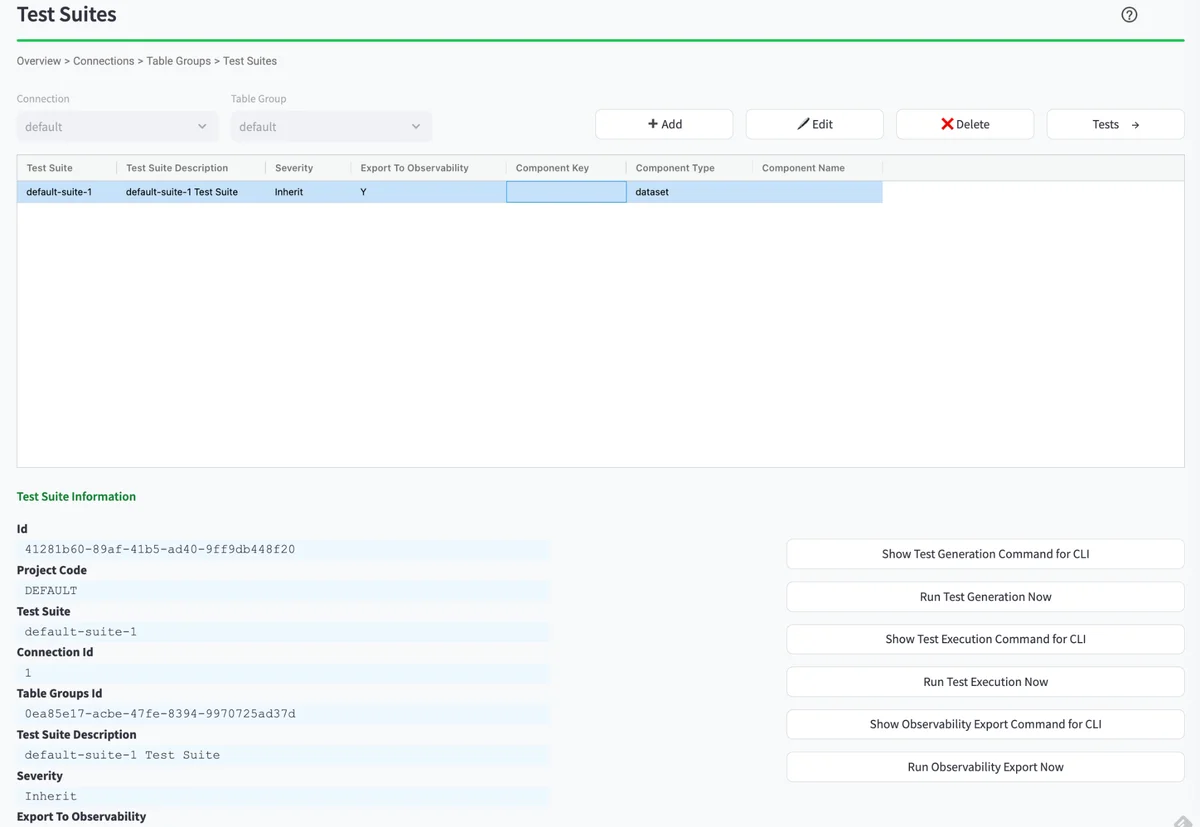Open the Table Group dropdown
Image resolution: width=1200 pixels, height=827 pixels.
pyautogui.click(x=330, y=126)
